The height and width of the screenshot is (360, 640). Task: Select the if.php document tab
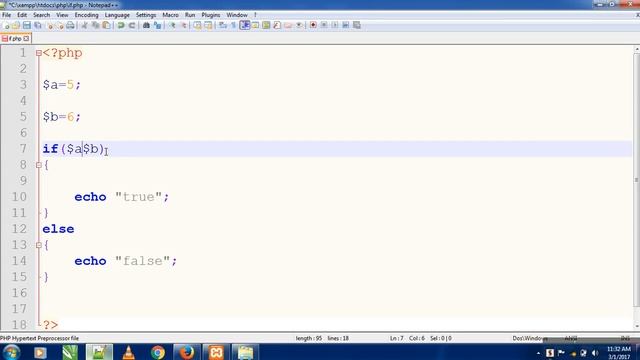pyautogui.click(x=15, y=38)
